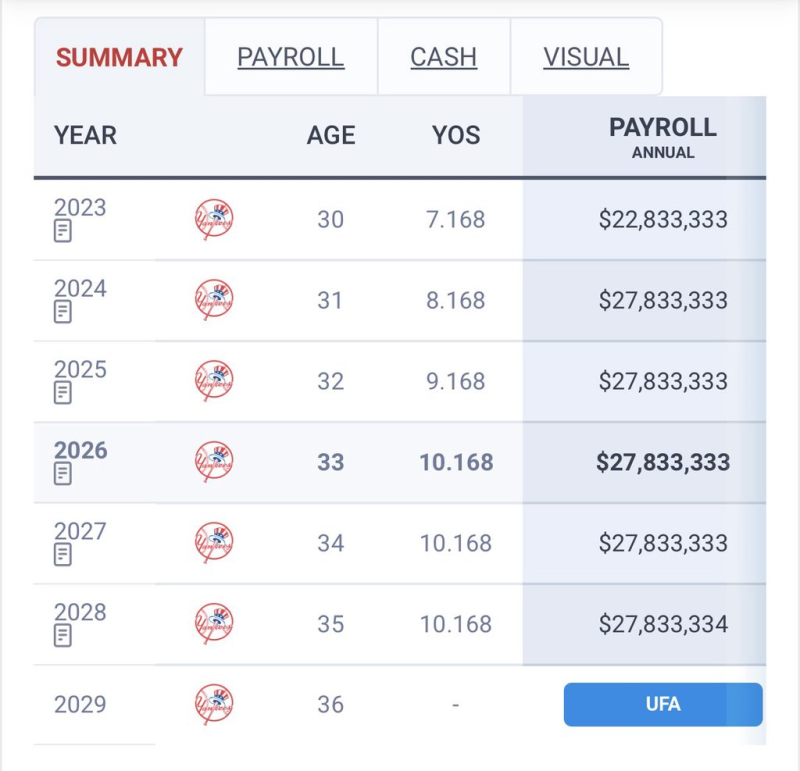Click the AGE column header

(x=331, y=135)
